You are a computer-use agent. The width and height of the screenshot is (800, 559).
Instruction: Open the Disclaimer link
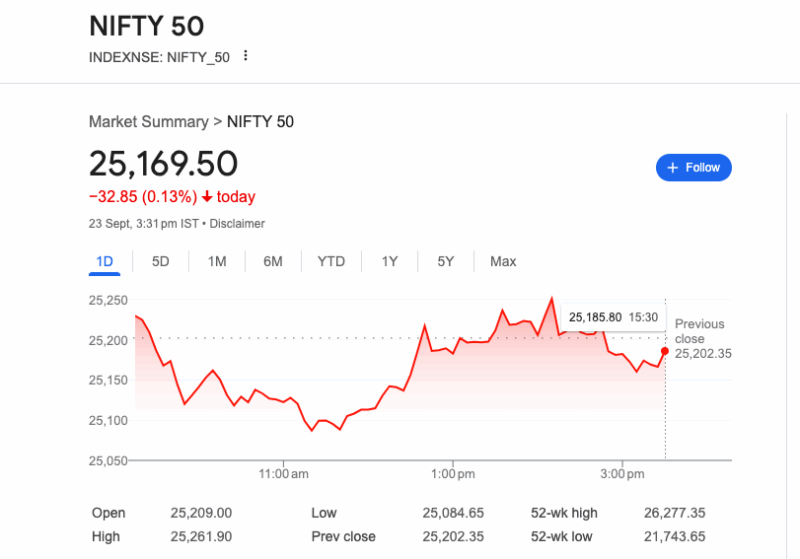pos(237,224)
